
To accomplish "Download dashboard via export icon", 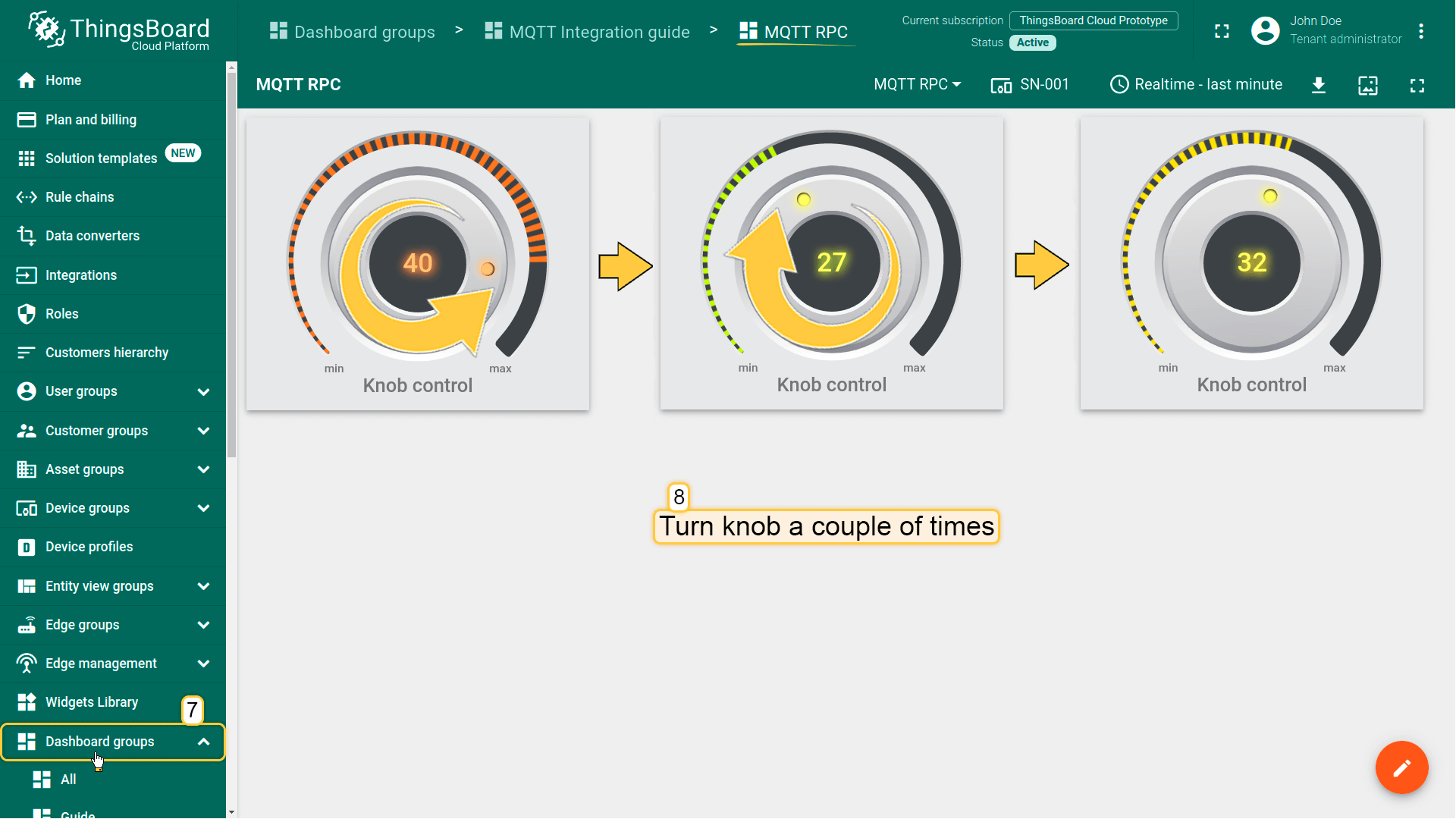I will pyautogui.click(x=1319, y=85).
